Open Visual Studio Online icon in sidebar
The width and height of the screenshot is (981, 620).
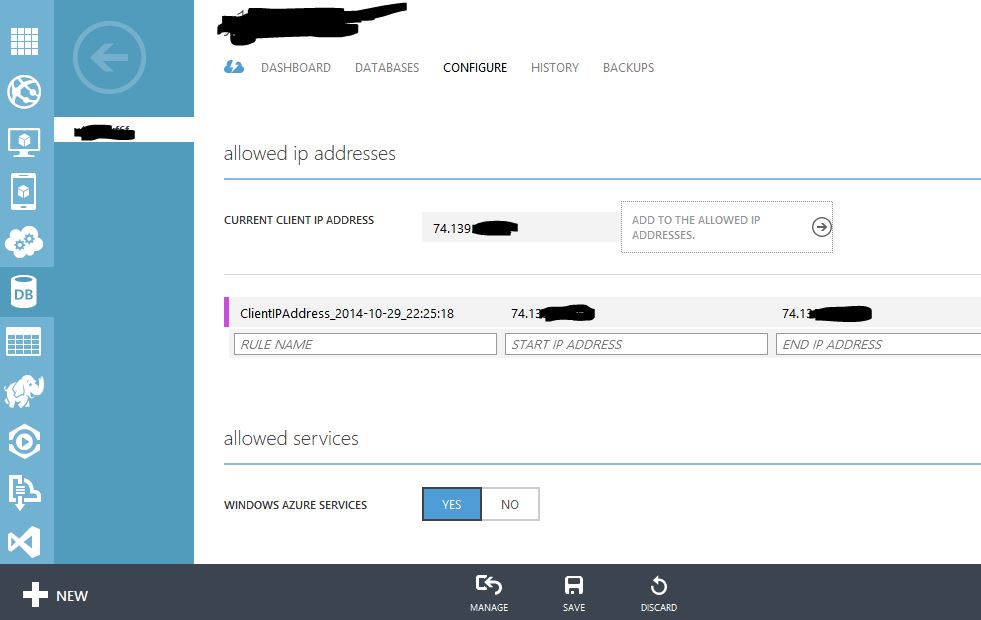coord(24,542)
